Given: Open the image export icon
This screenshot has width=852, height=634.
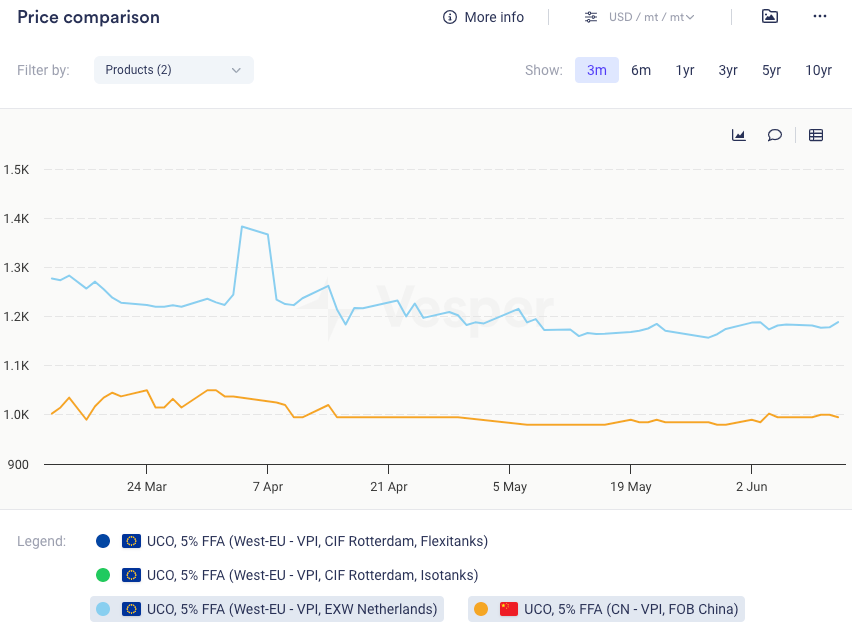Looking at the screenshot, I should (769, 16).
